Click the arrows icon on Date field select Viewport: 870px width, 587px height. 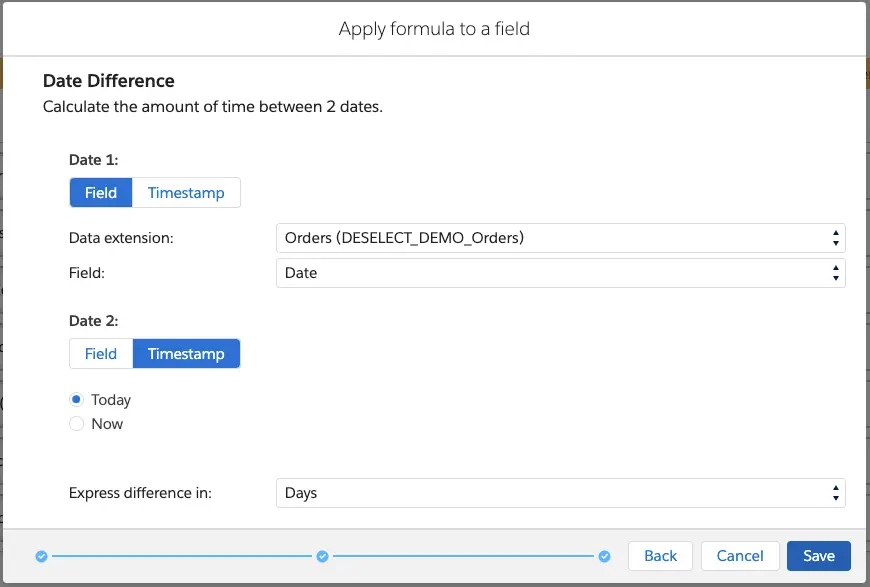coord(835,273)
